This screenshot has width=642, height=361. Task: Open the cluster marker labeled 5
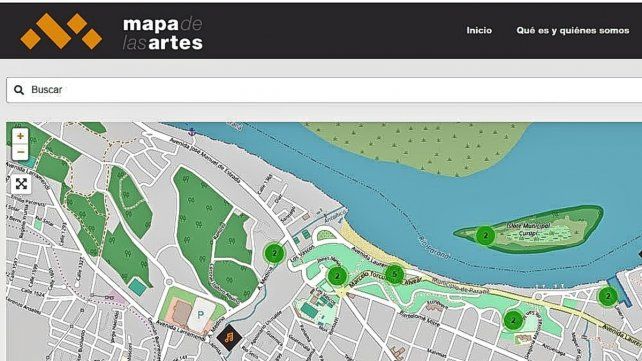tap(395, 274)
